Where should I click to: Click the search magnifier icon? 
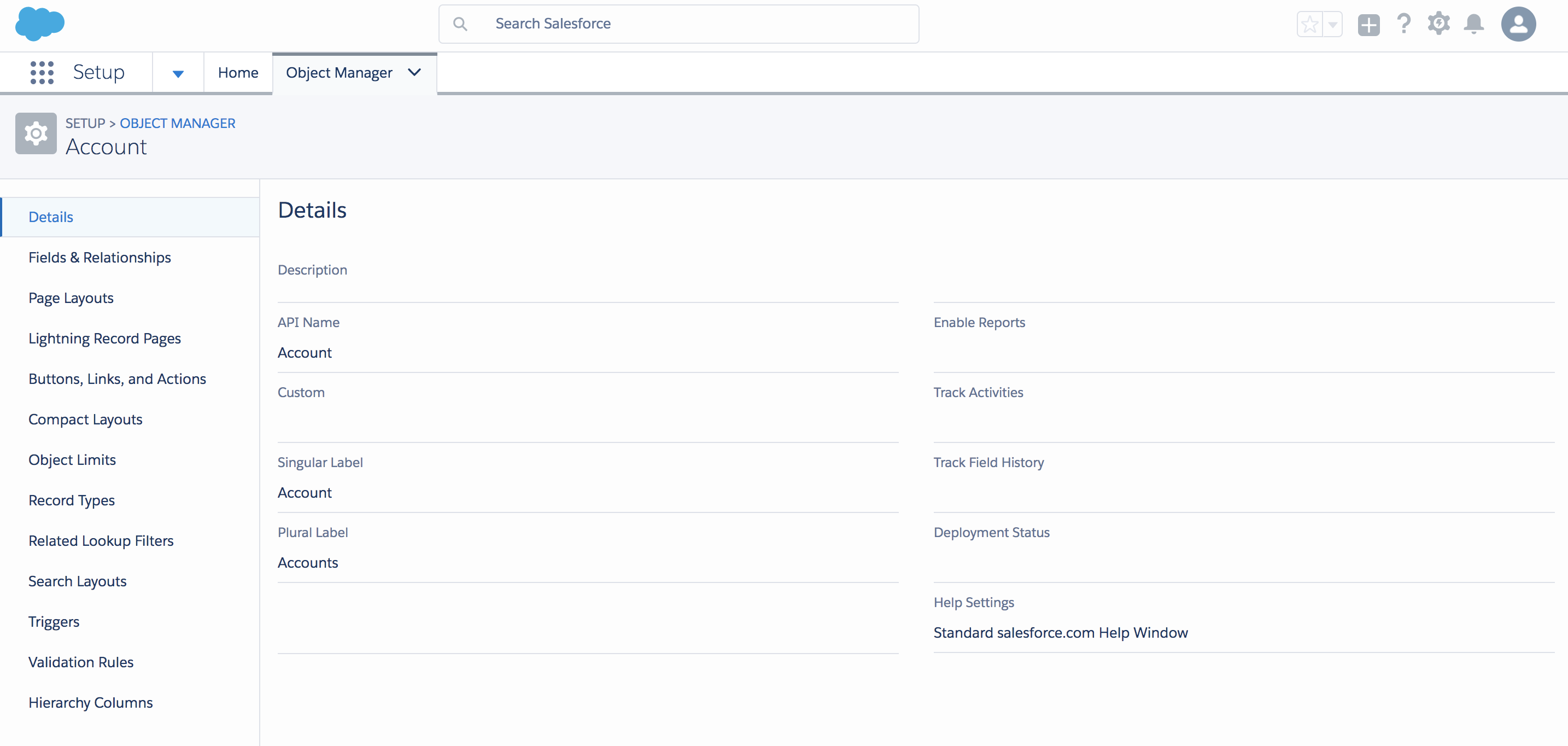point(460,24)
